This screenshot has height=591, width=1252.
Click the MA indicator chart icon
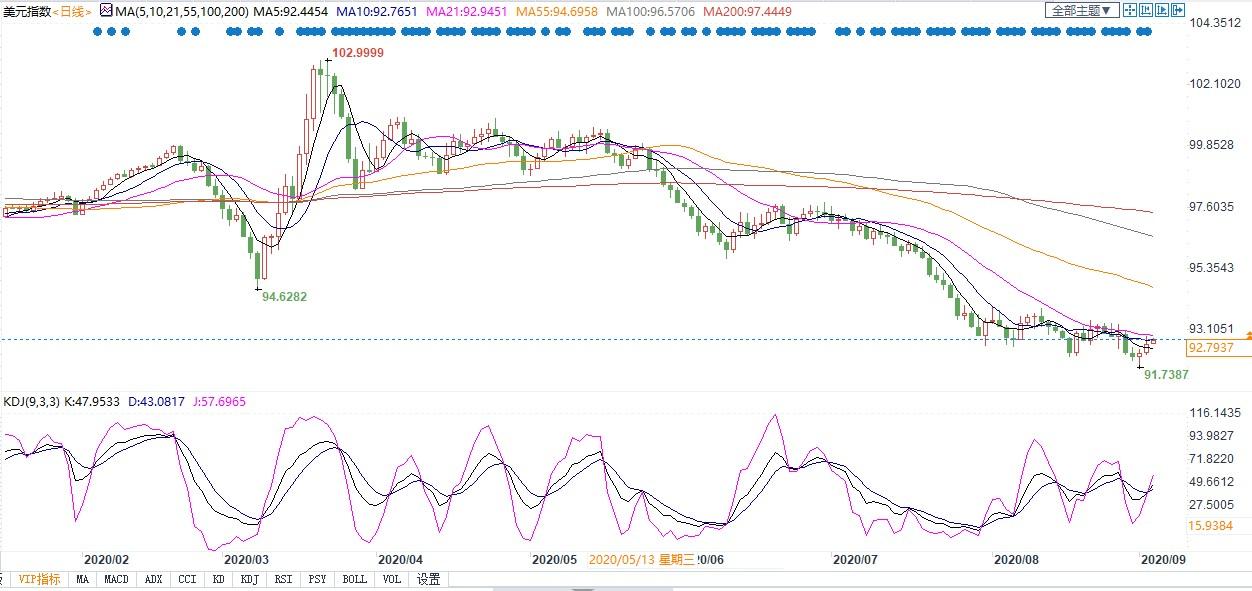106,11
